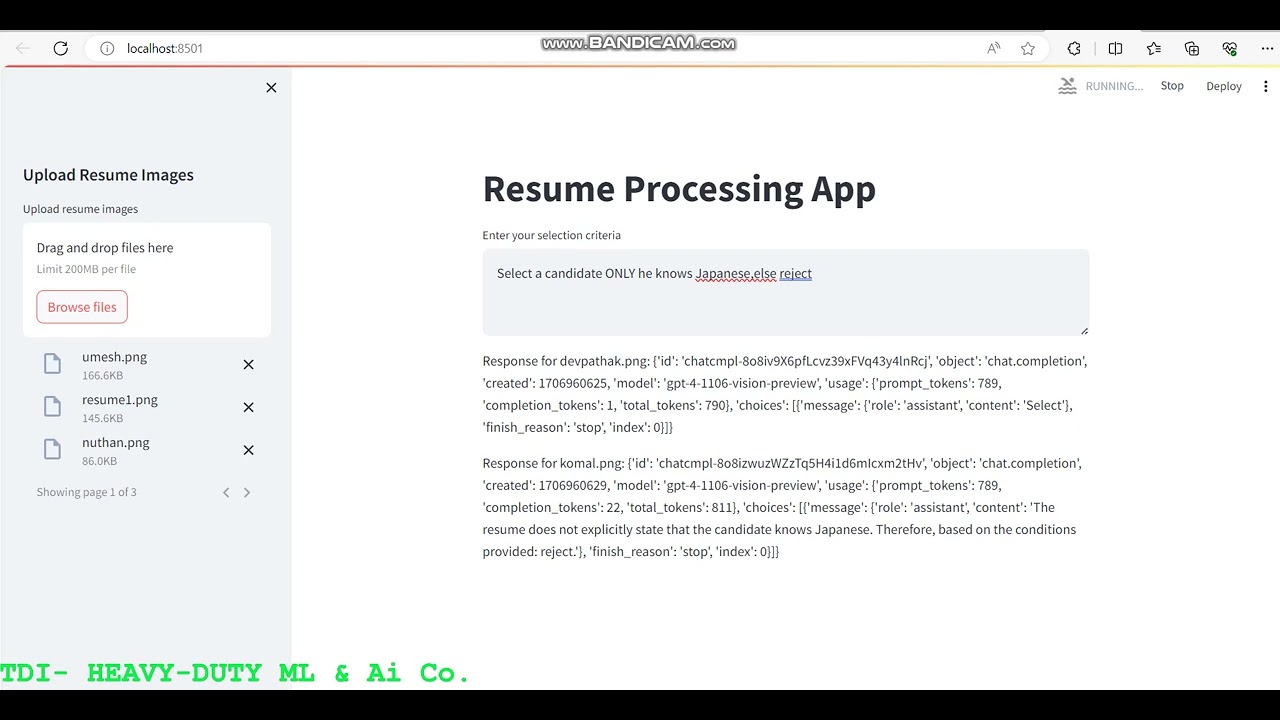The image size is (1280, 720).
Task: Add page to favorites with star icon
Action: pyautogui.click(x=1028, y=48)
